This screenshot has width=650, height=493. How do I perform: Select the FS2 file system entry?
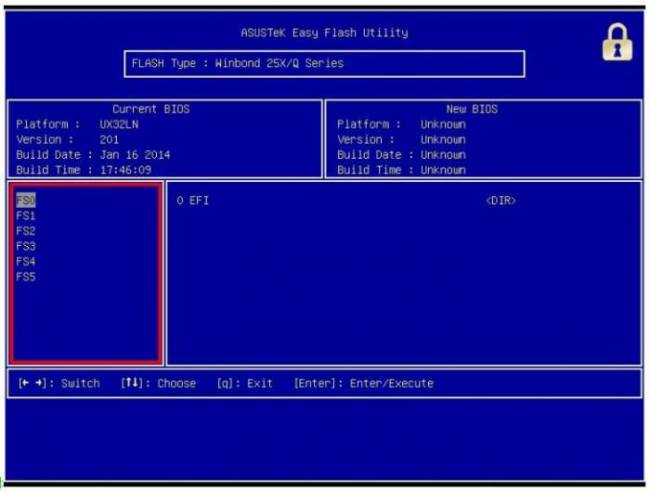(x=26, y=231)
